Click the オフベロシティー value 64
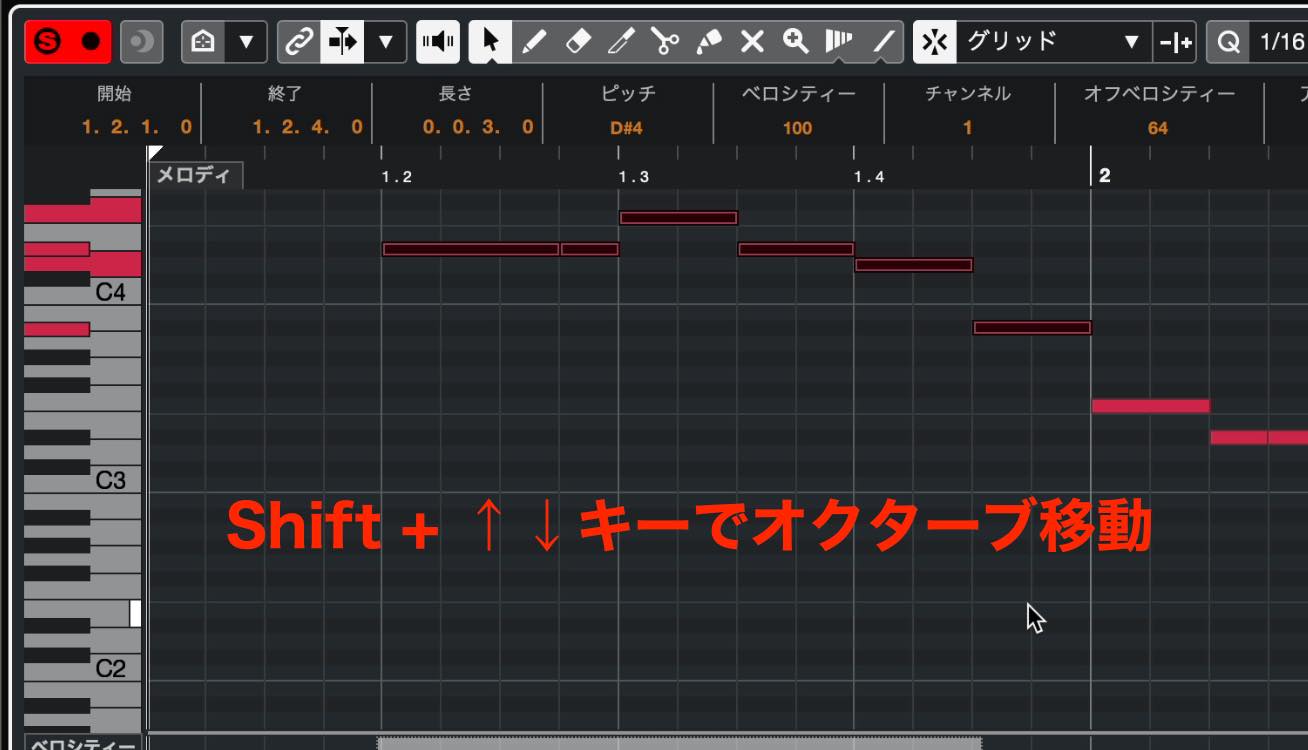 click(x=1158, y=127)
